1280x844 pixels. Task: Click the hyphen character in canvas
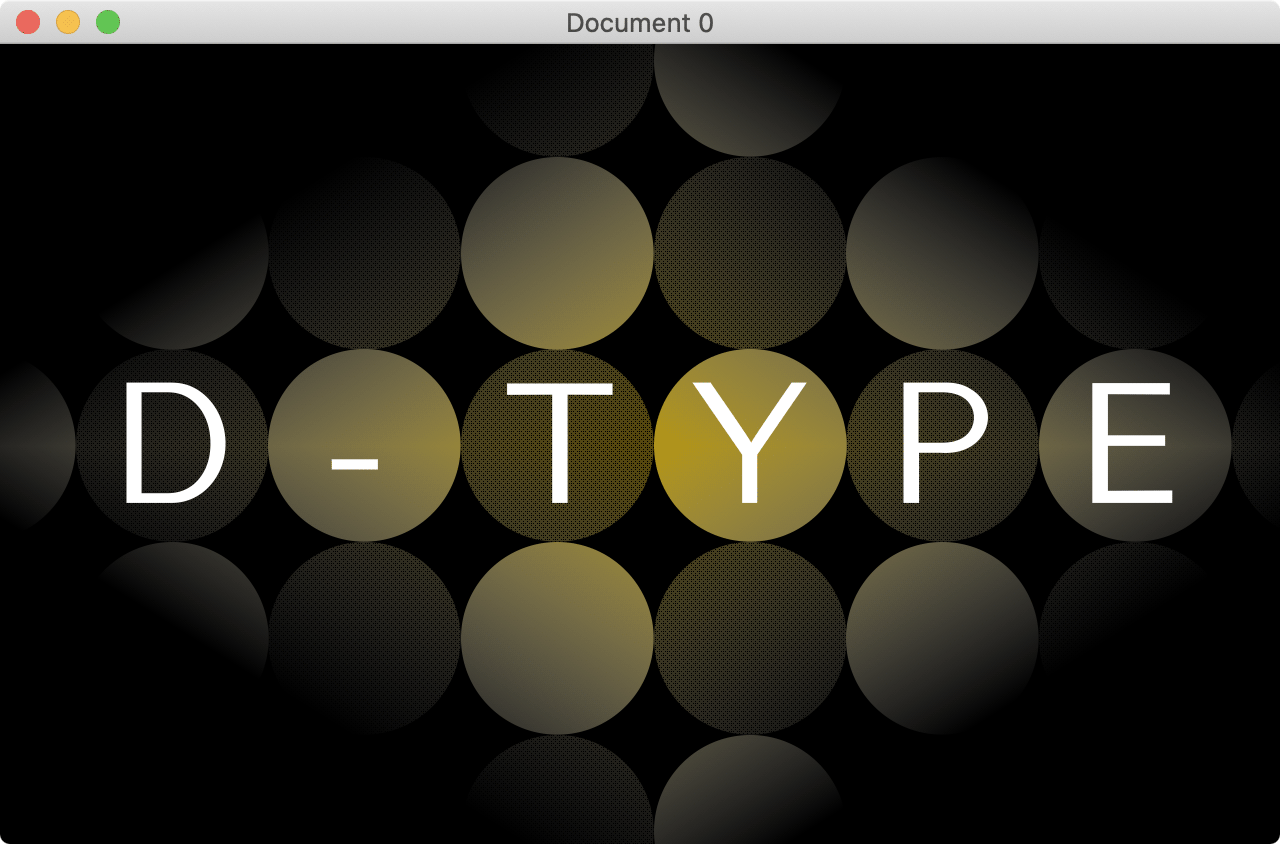[355, 464]
